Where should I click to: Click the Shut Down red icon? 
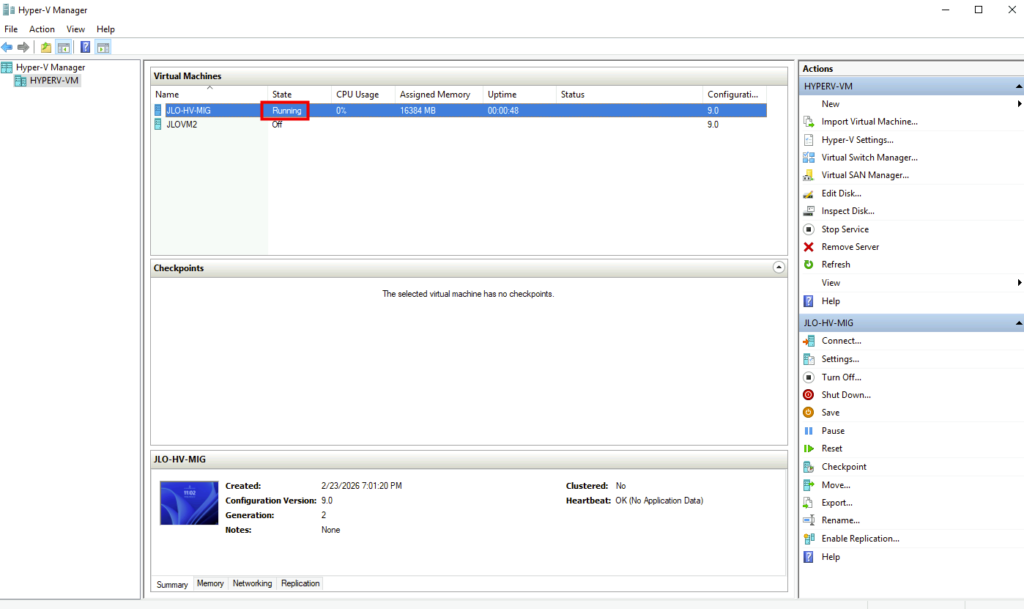click(x=809, y=395)
